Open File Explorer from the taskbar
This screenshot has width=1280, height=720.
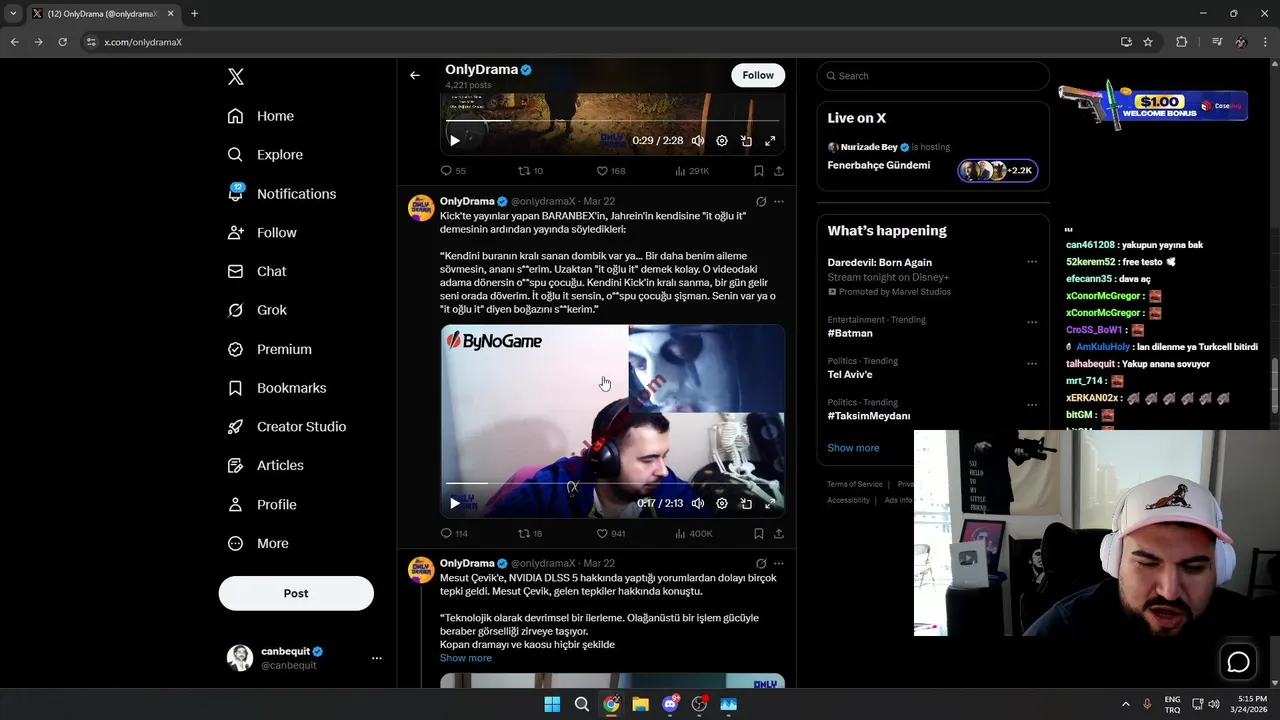640,704
